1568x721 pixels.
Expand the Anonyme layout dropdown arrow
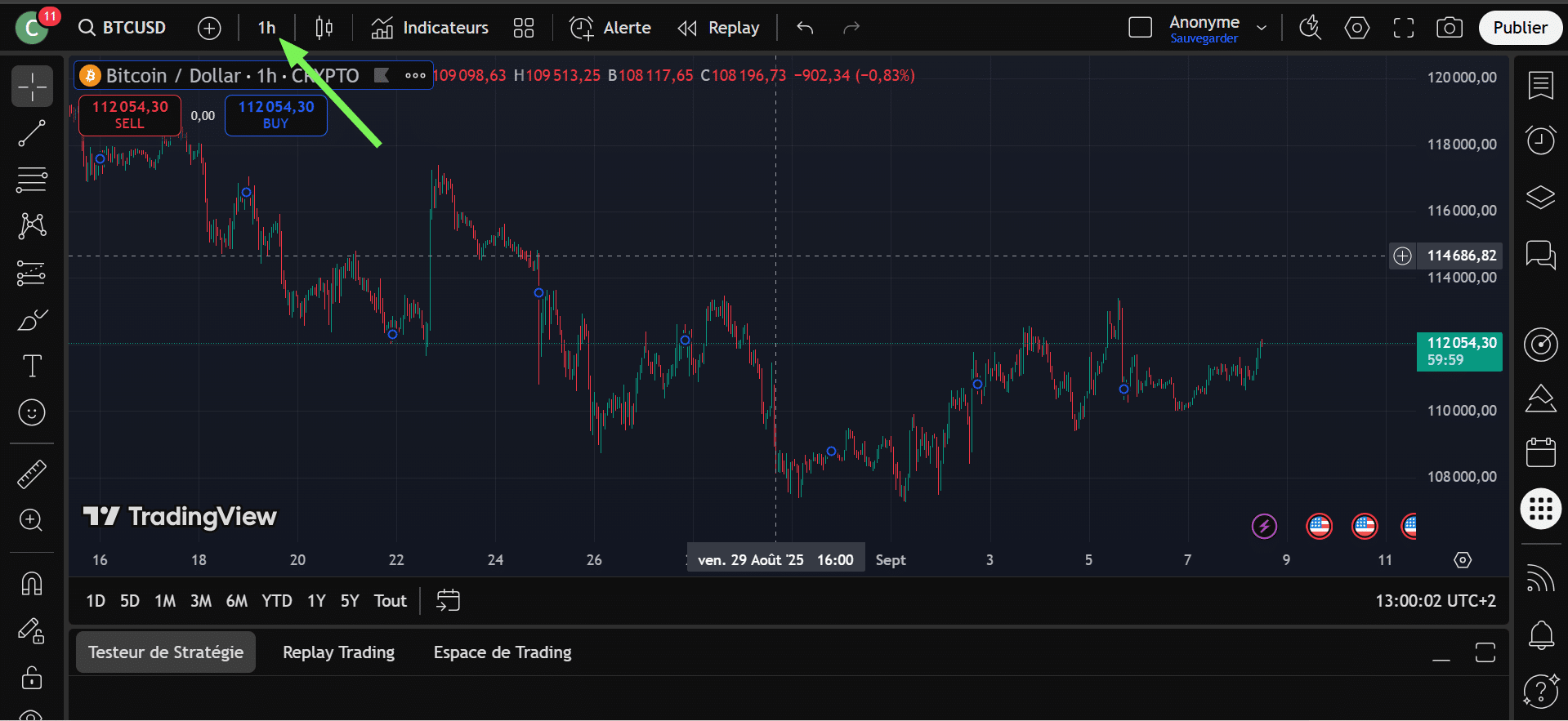(1262, 29)
